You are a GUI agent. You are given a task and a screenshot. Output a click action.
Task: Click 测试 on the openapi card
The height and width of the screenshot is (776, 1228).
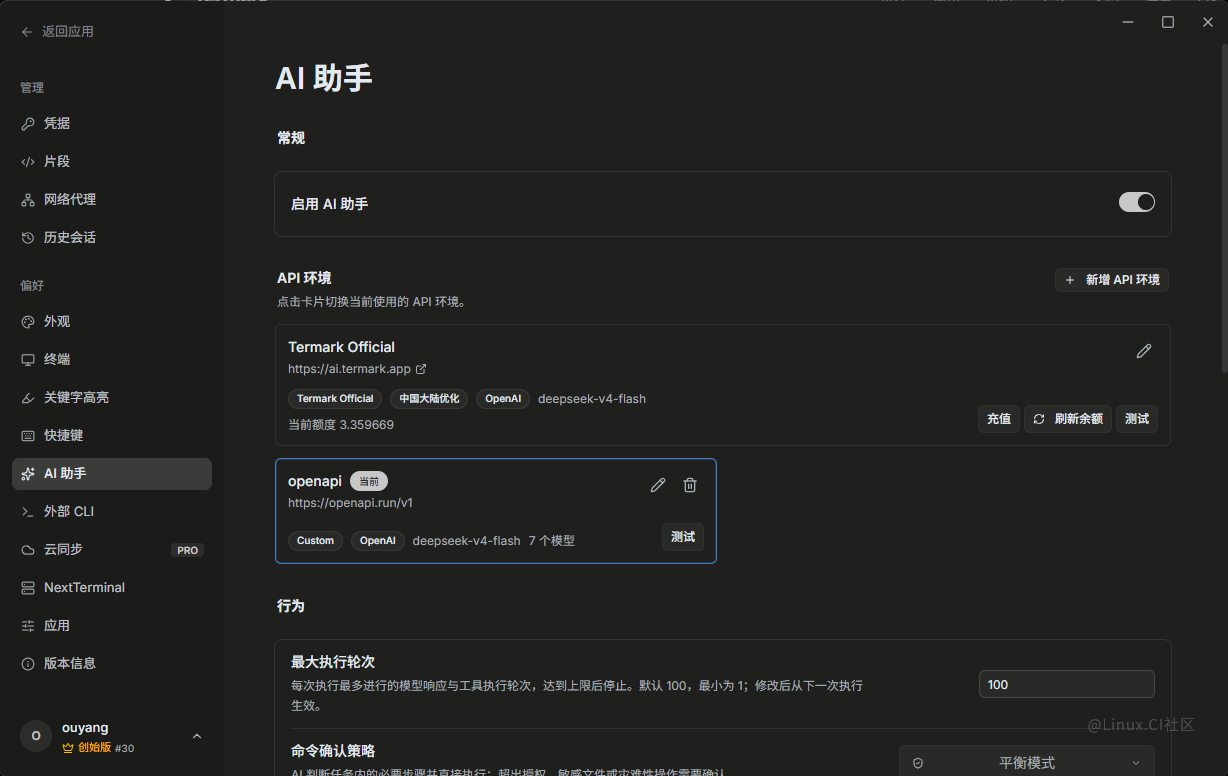pos(683,537)
